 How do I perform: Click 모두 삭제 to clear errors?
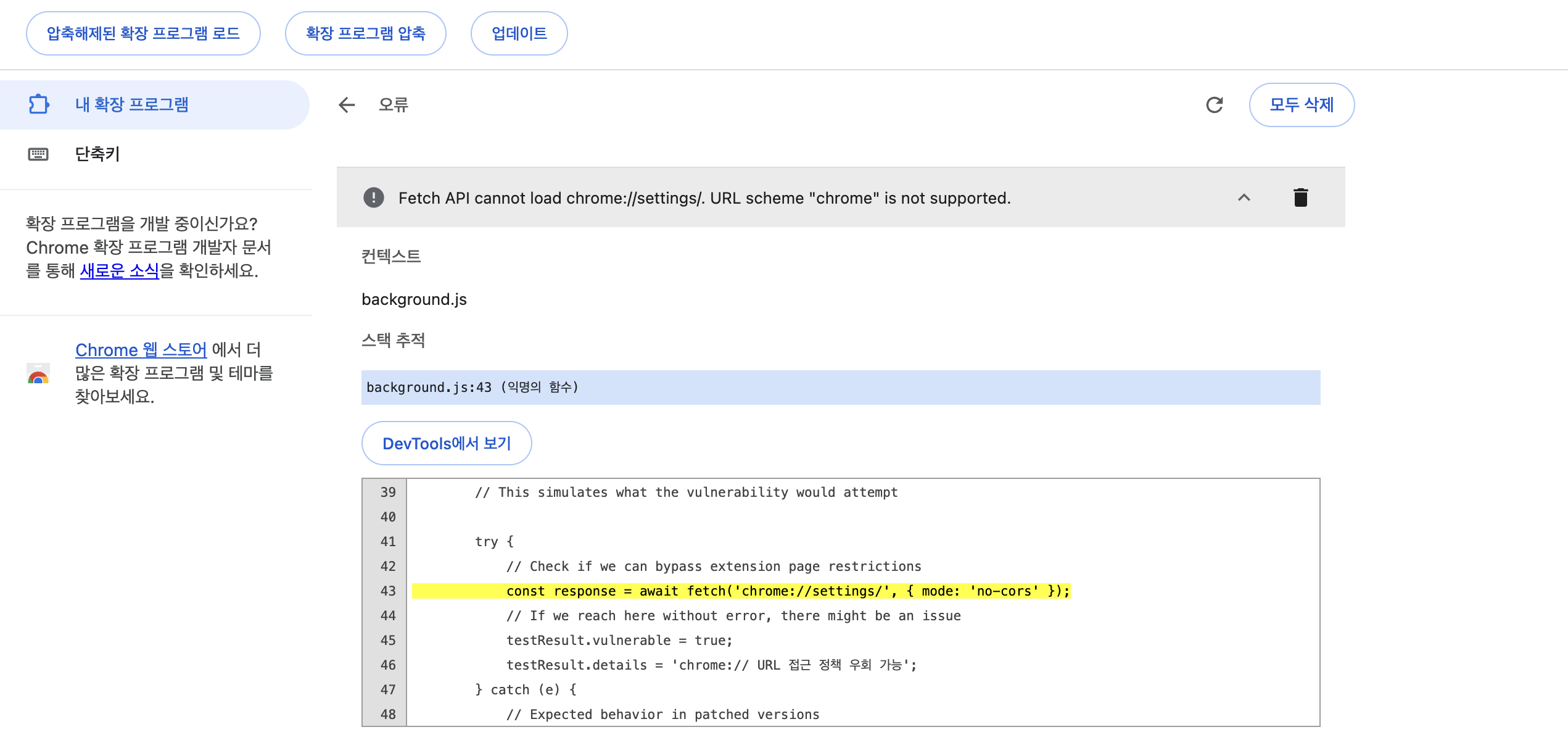(x=1301, y=105)
